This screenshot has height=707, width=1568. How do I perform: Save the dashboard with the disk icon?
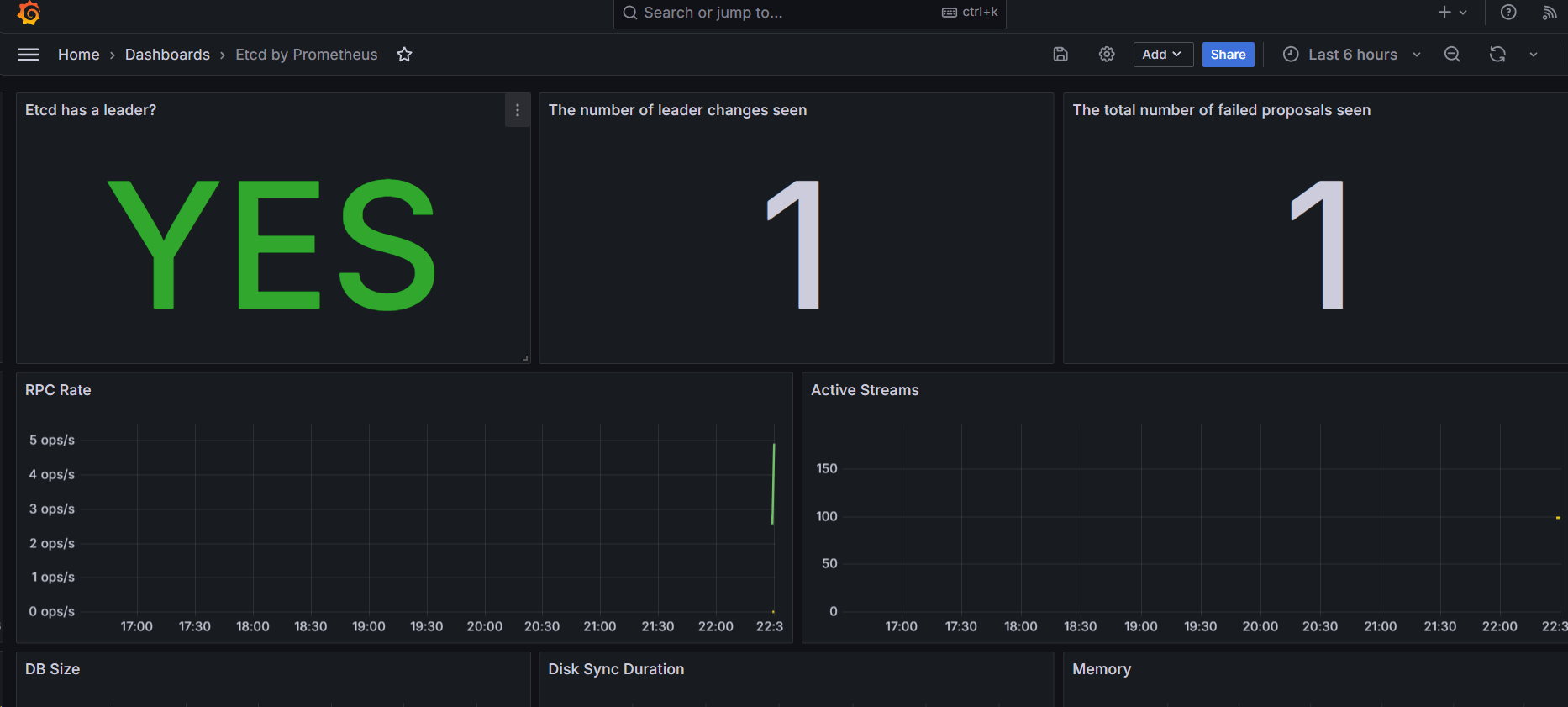coord(1060,55)
